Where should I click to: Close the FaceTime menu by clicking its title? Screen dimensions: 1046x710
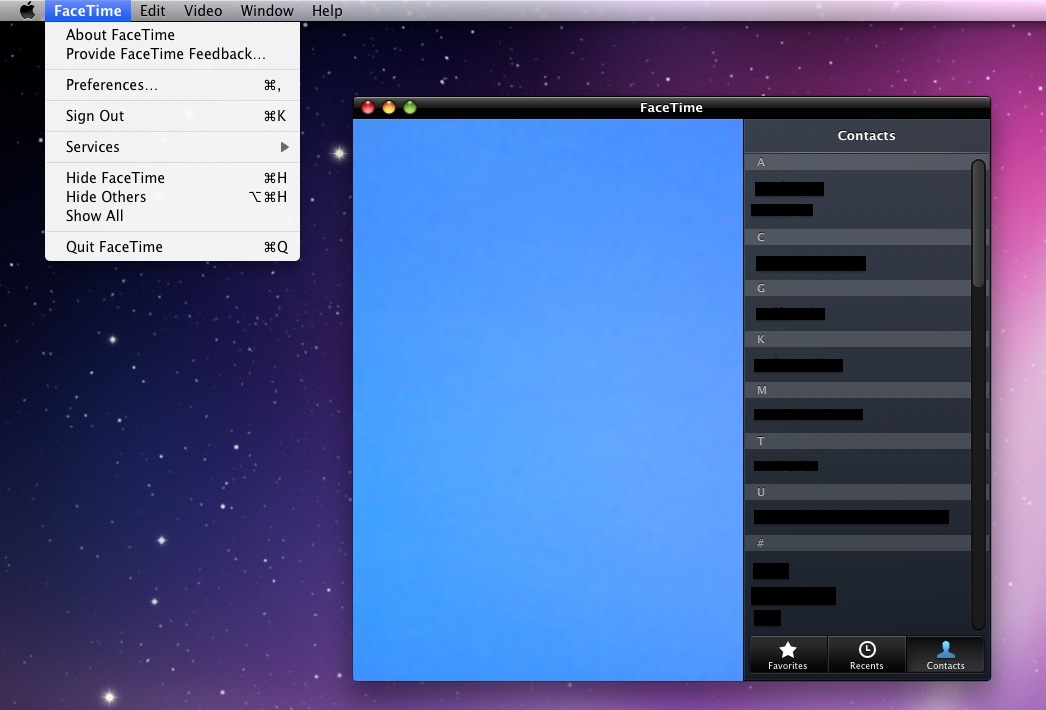pyautogui.click(x=87, y=11)
